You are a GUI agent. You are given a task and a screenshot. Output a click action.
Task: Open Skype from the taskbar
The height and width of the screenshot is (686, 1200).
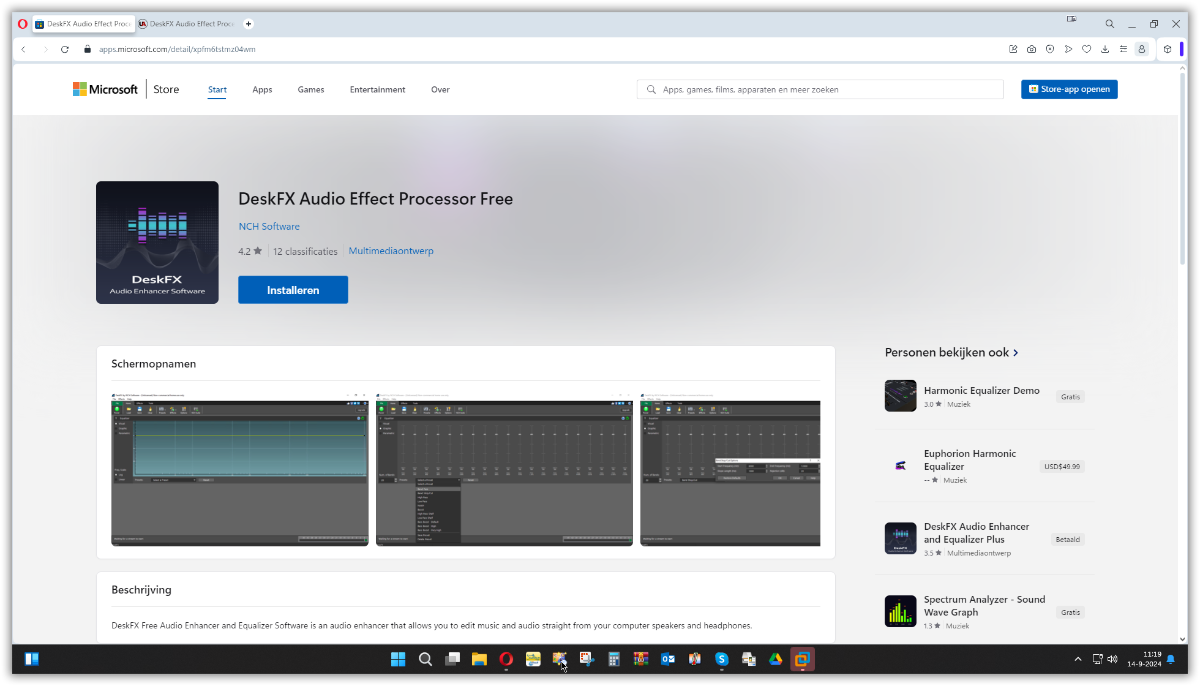click(721, 659)
